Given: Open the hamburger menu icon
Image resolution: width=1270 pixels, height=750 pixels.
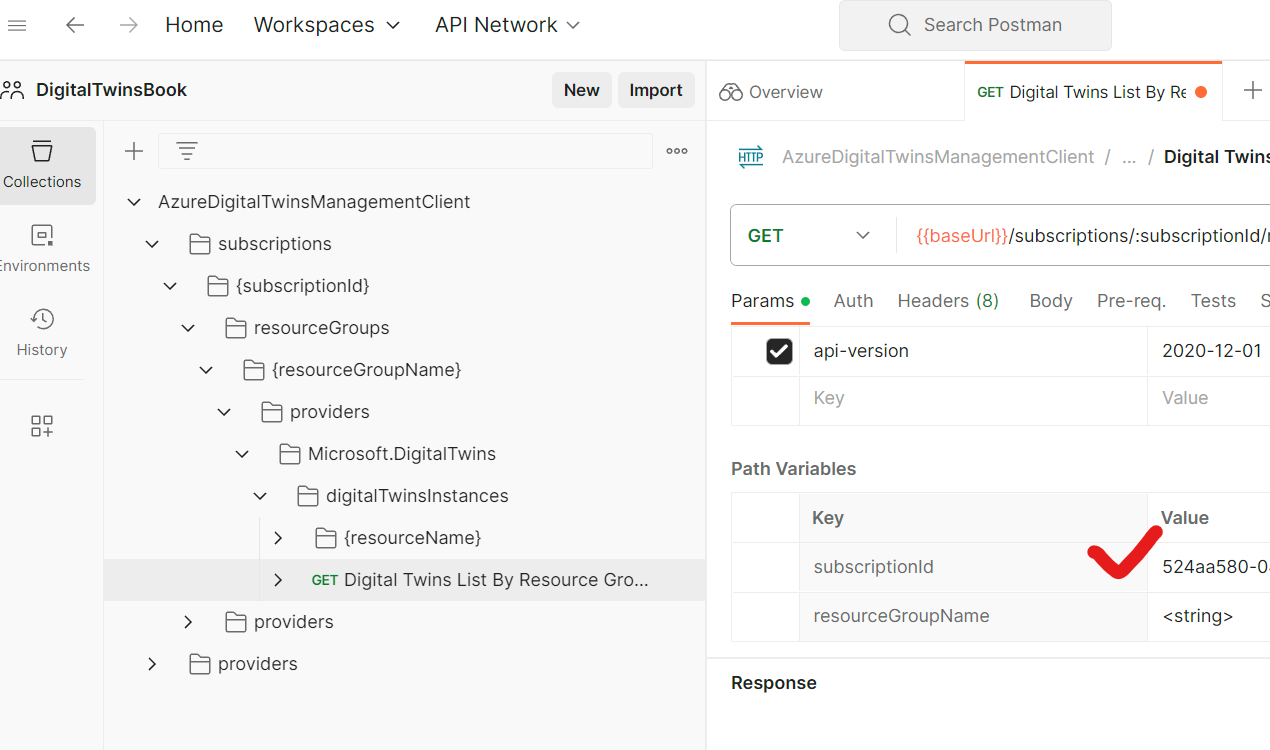Looking at the screenshot, I should point(17,25).
